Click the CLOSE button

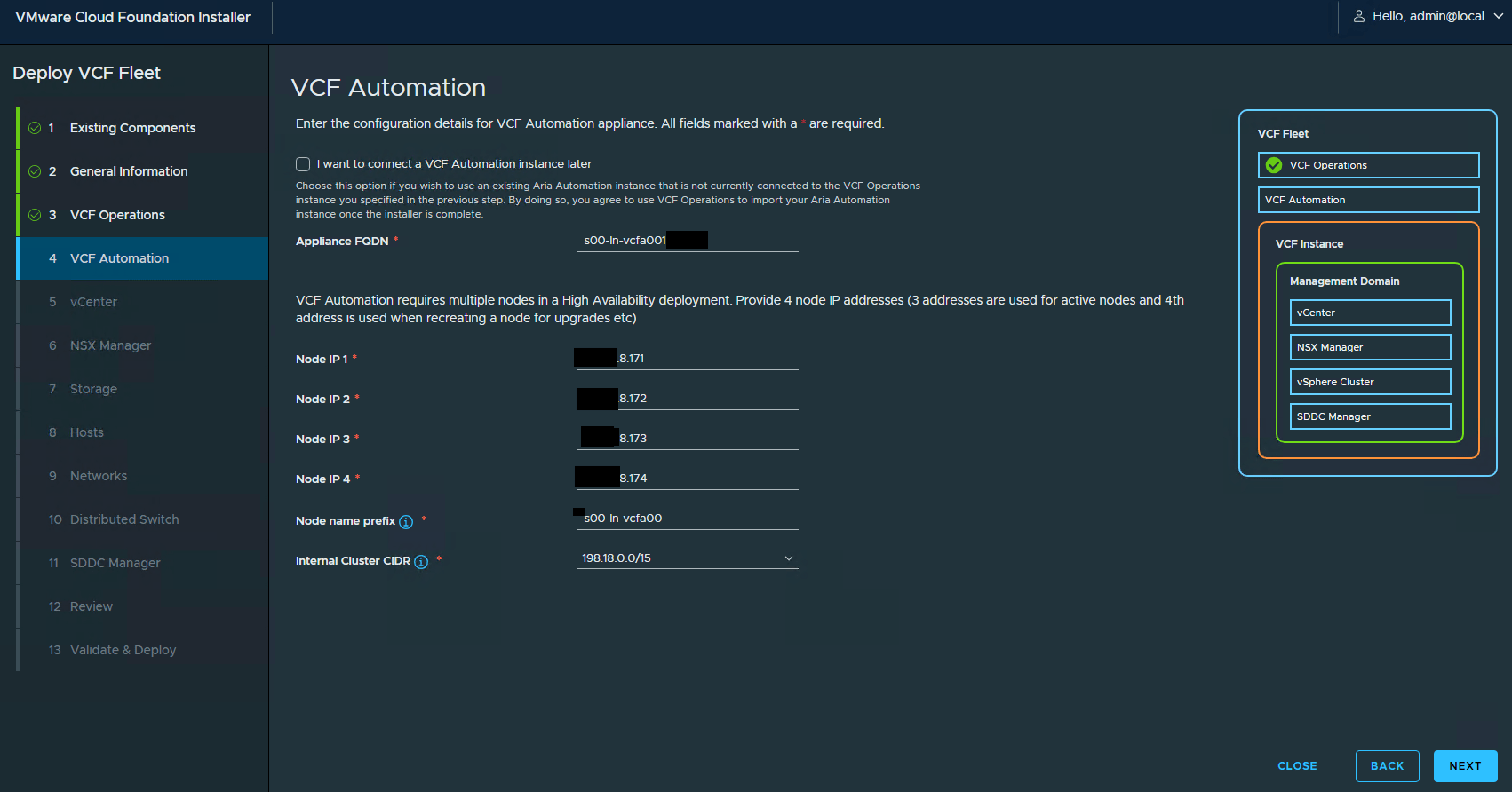pos(1298,766)
